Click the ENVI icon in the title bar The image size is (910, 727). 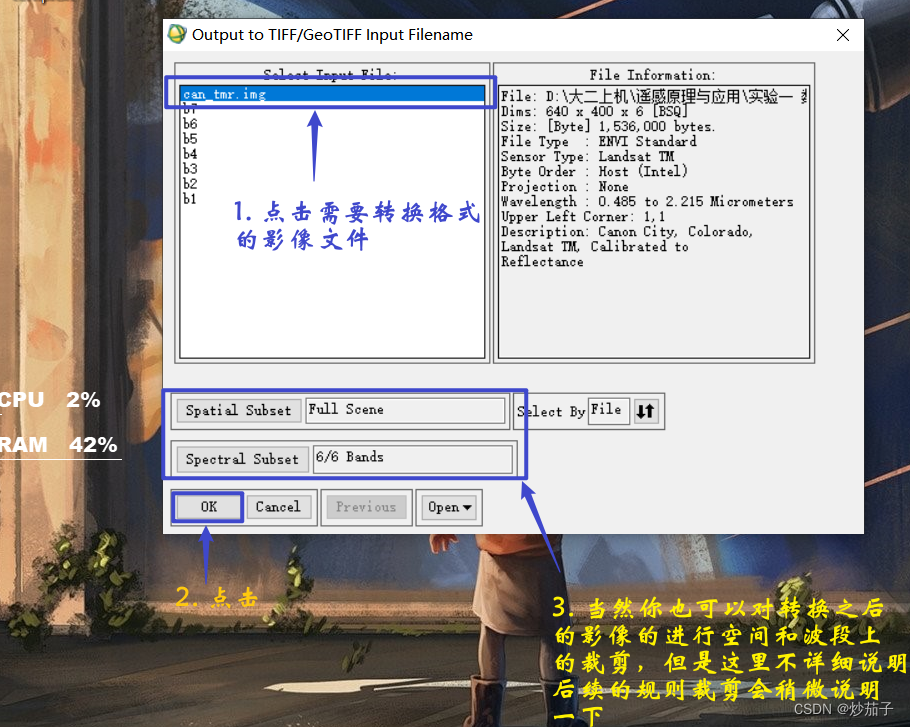pos(177,34)
